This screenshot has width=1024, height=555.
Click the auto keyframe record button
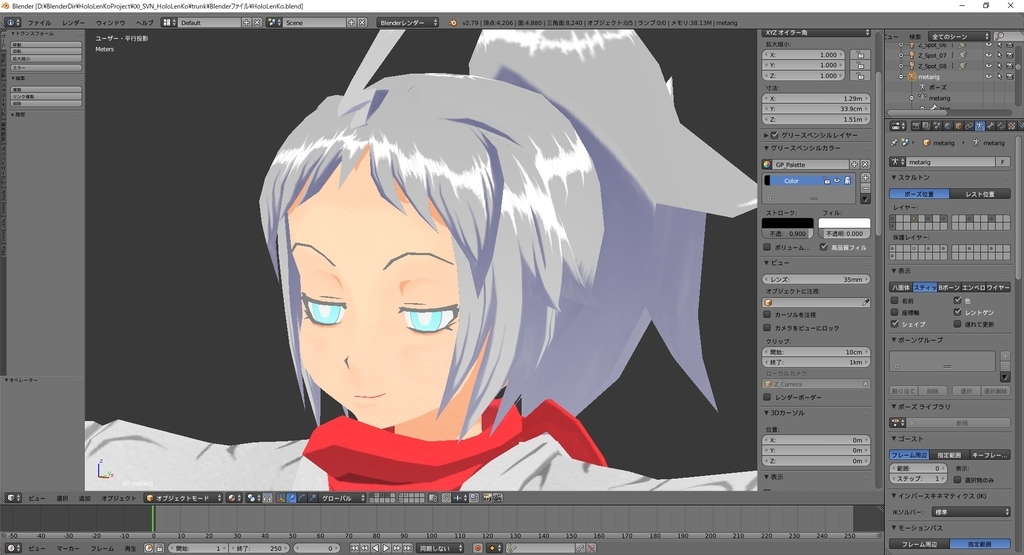click(477, 548)
